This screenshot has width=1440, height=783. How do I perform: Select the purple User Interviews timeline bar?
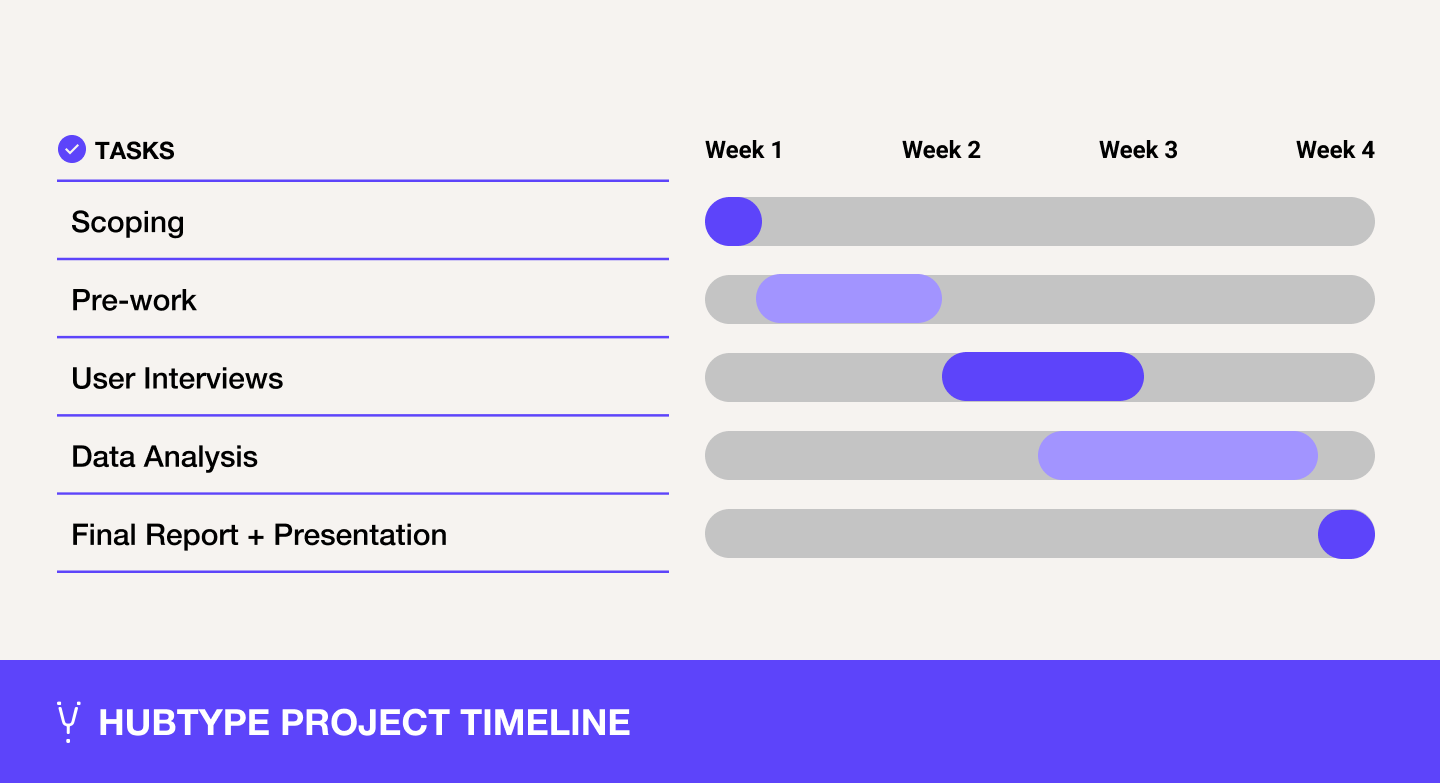1042,377
